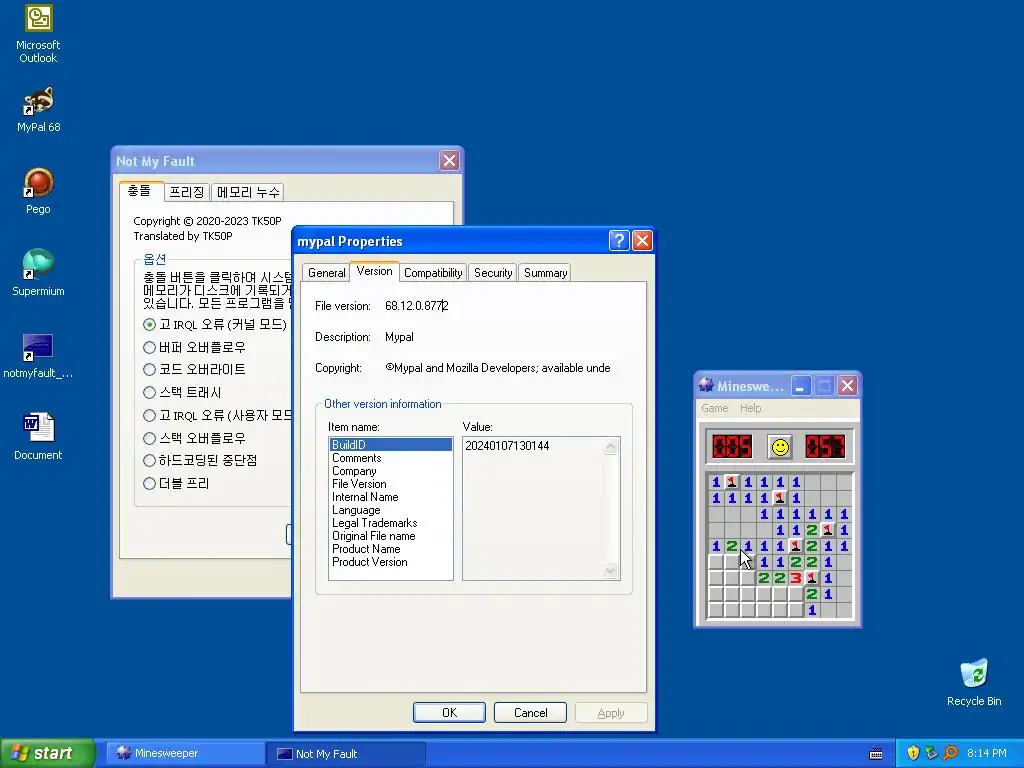Open the Security tab
This screenshot has height=768, width=1024.
click(x=493, y=273)
